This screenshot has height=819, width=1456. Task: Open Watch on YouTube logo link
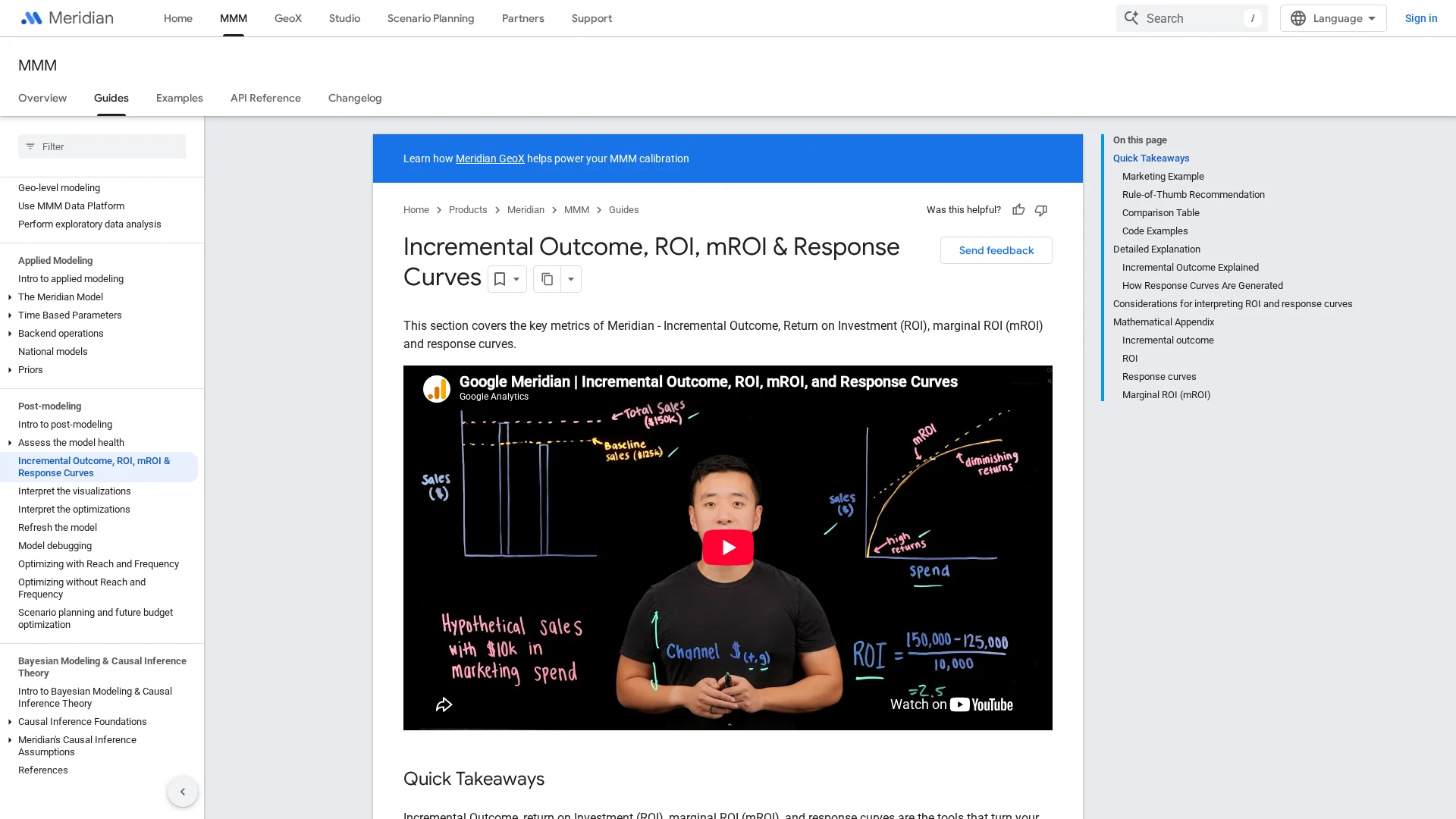click(x=981, y=704)
